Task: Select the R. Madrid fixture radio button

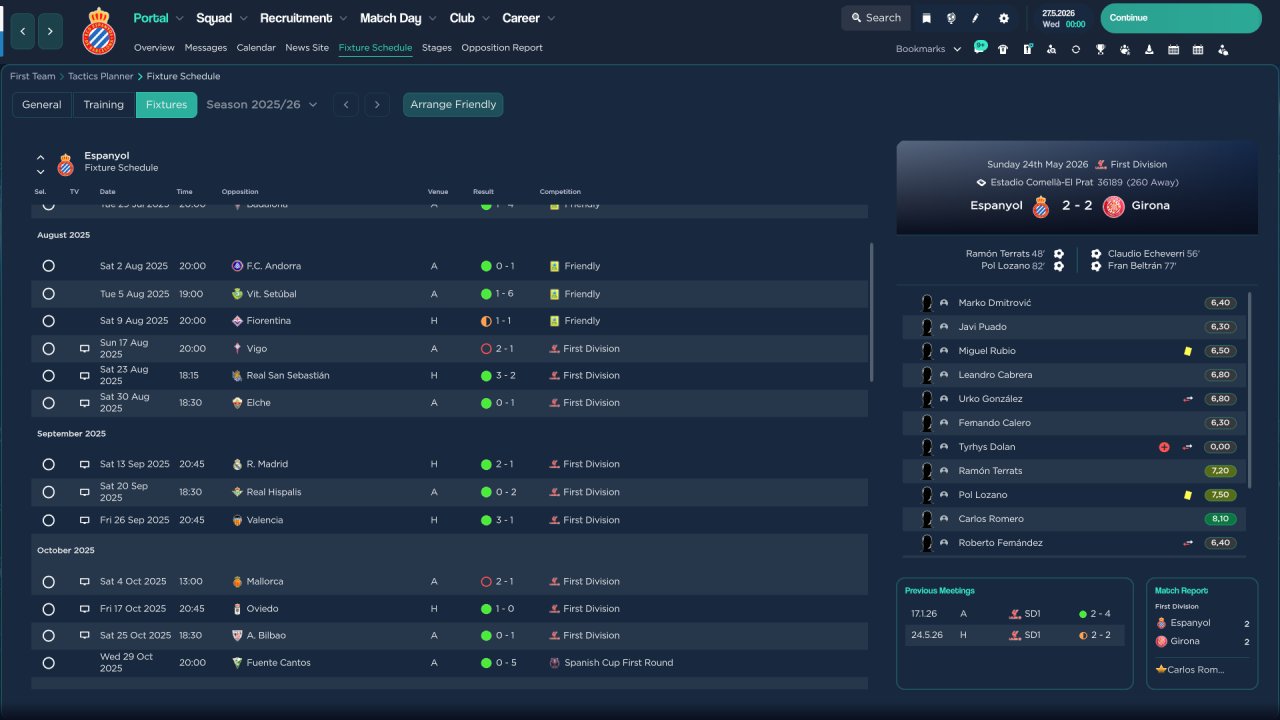Action: click(48, 464)
